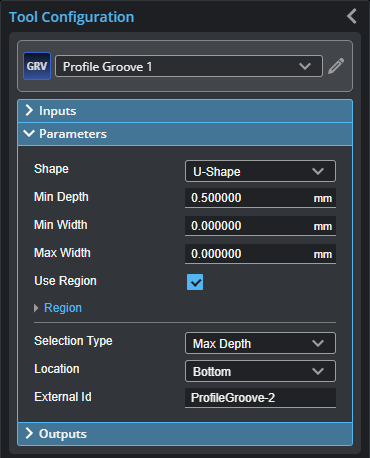
Task: Expand the Region disclosure triangle
Action: tap(36, 308)
